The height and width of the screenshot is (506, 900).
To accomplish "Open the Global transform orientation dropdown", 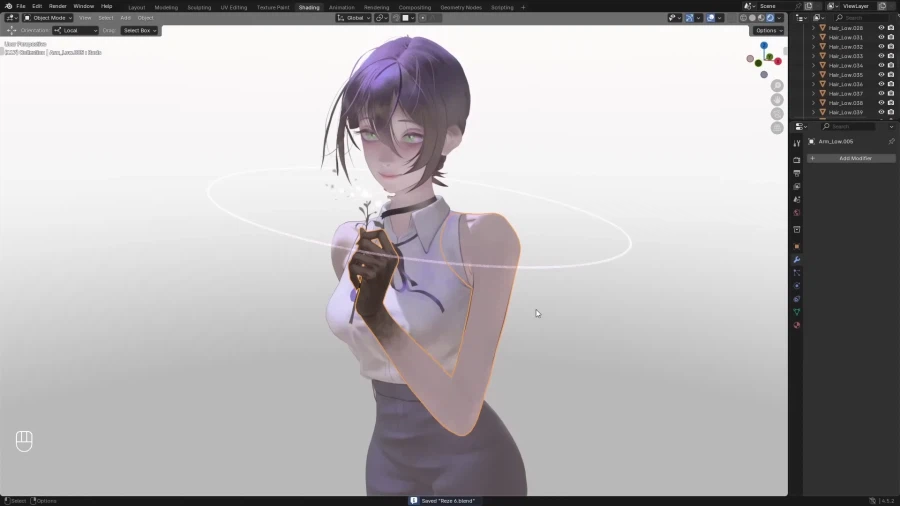I will (354, 18).
